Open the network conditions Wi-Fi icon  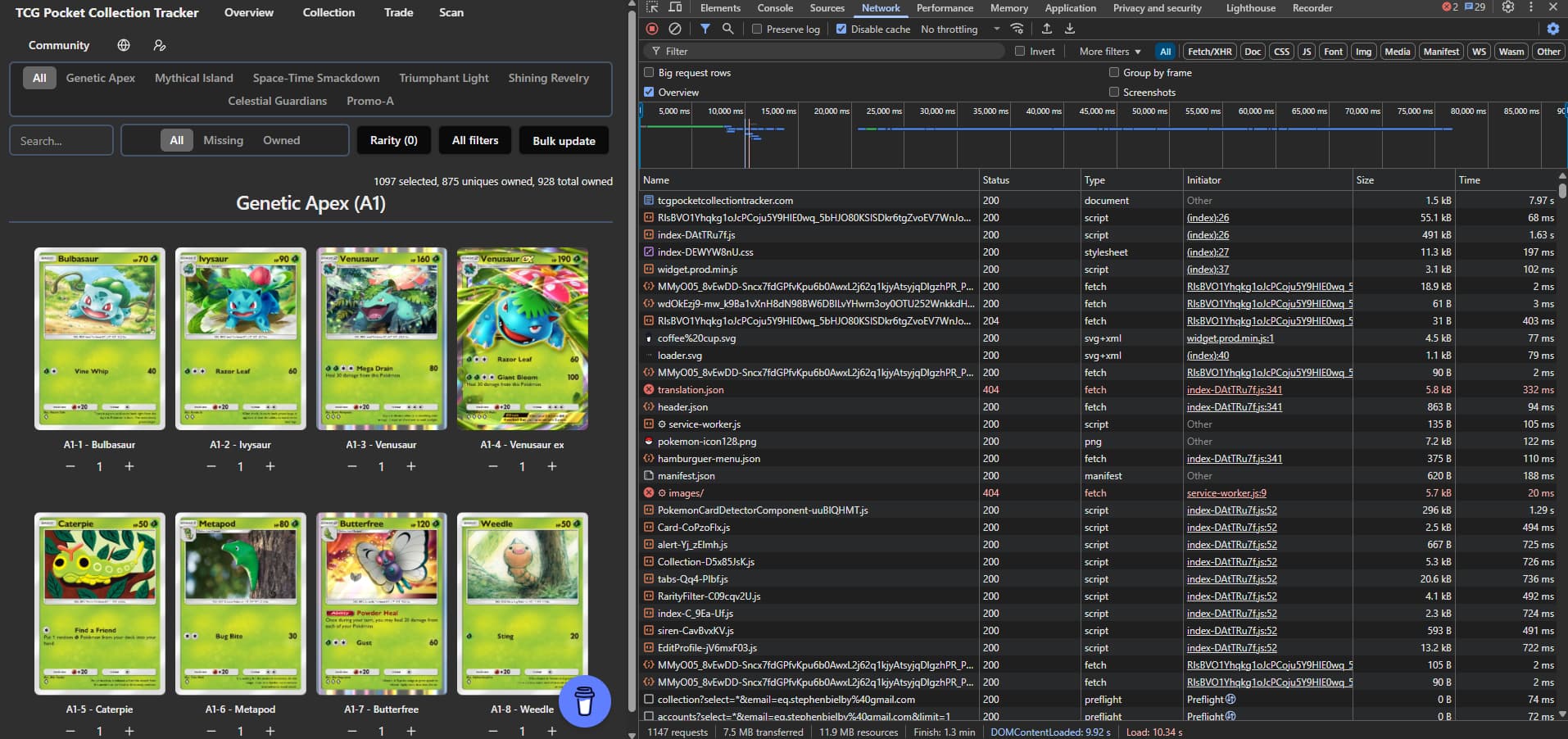coord(1017,29)
